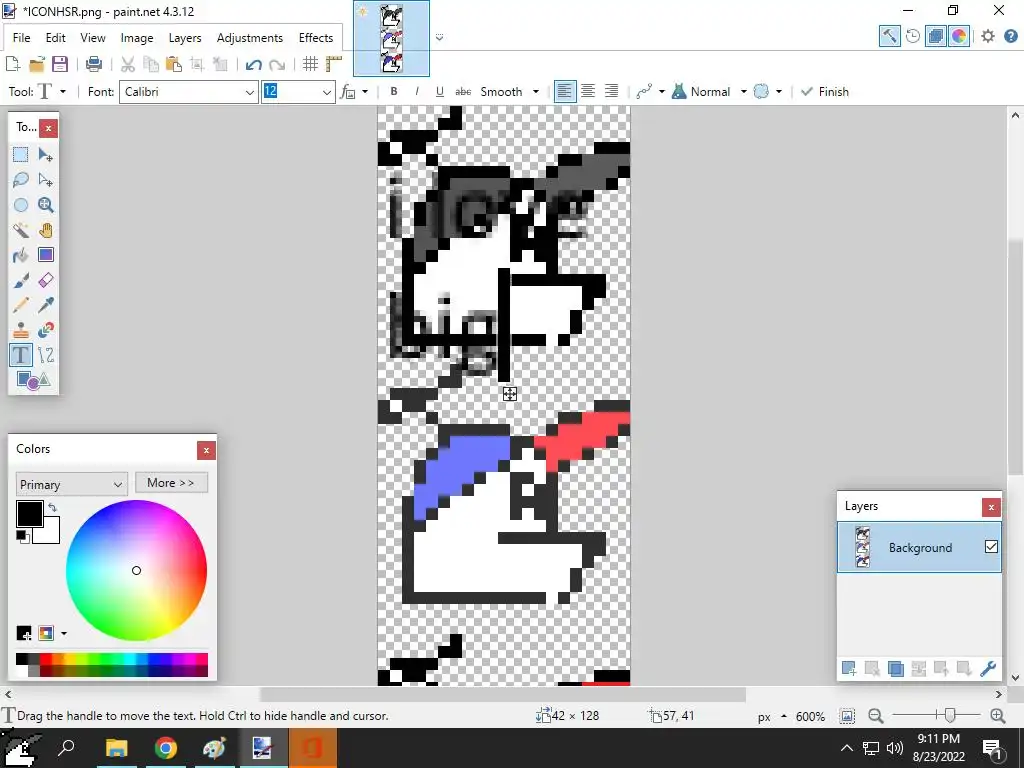Open the font size dropdown
The image size is (1024, 768).
click(x=327, y=92)
